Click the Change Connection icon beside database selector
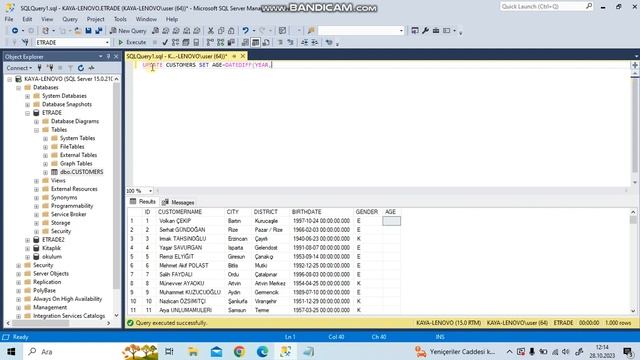Image resolution: width=640 pixels, height=360 pixels. coord(25,42)
